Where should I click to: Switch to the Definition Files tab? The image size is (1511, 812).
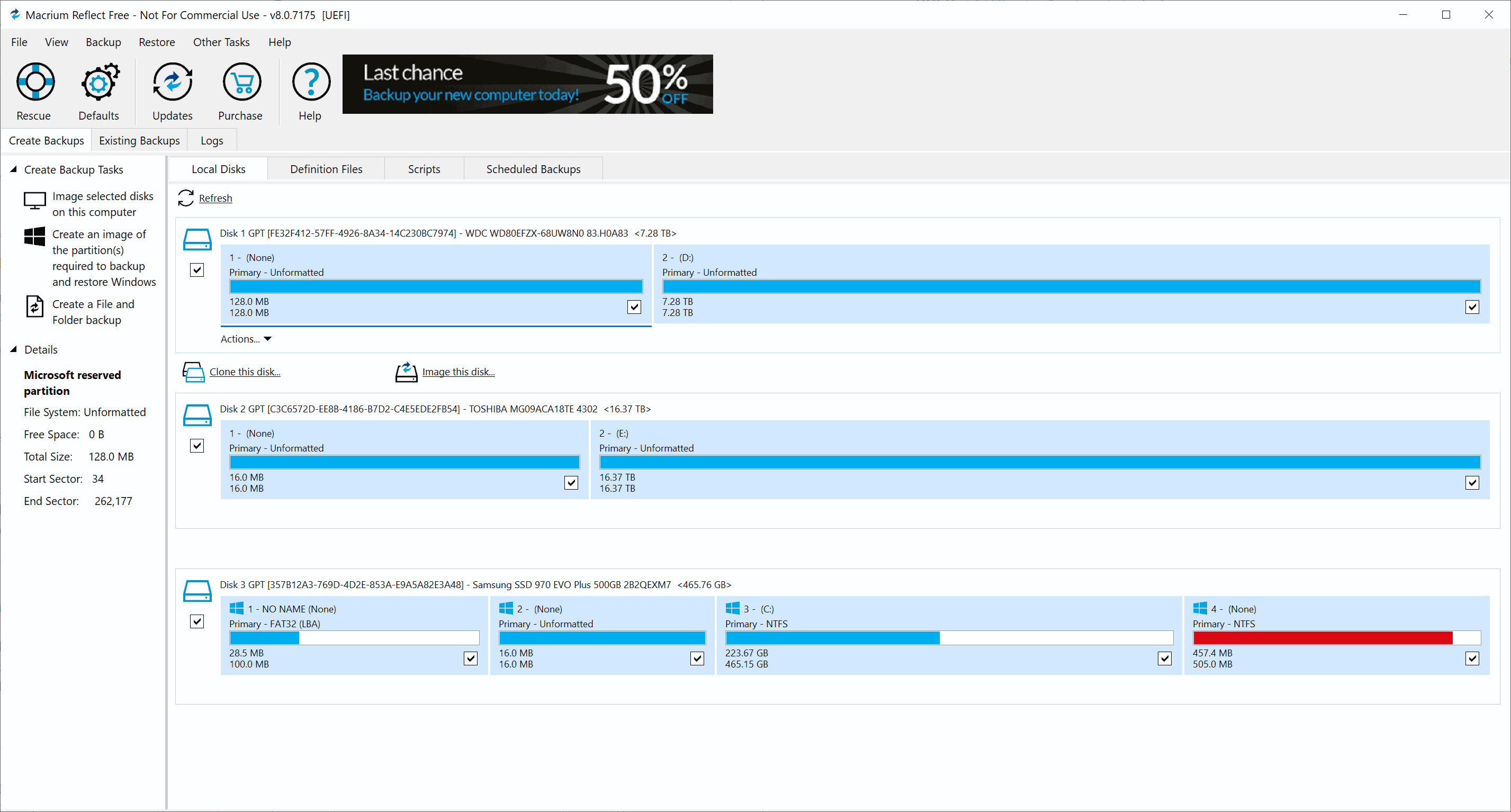[325, 168]
